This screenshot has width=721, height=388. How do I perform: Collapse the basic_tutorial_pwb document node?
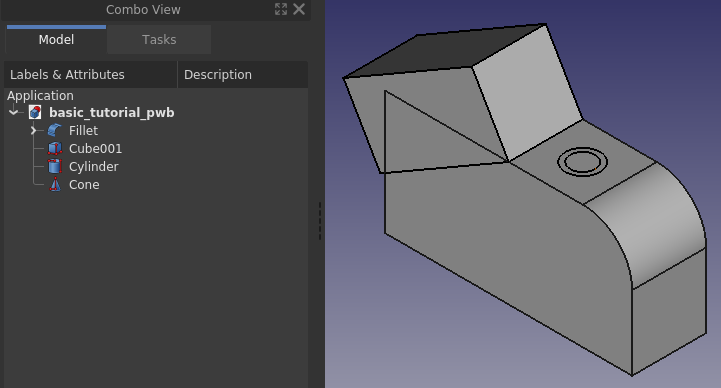pos(14,112)
